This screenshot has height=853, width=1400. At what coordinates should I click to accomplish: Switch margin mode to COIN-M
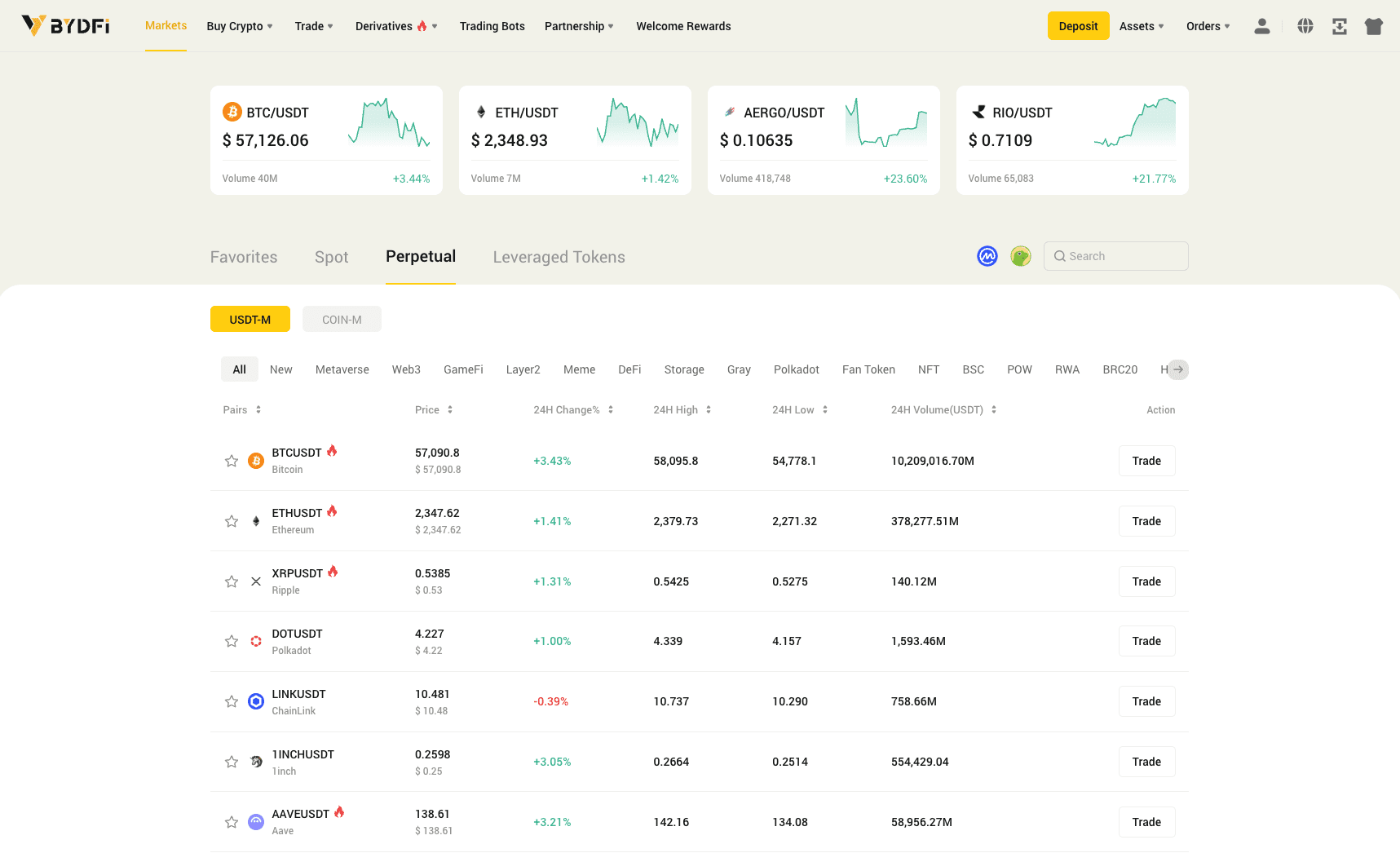point(342,318)
